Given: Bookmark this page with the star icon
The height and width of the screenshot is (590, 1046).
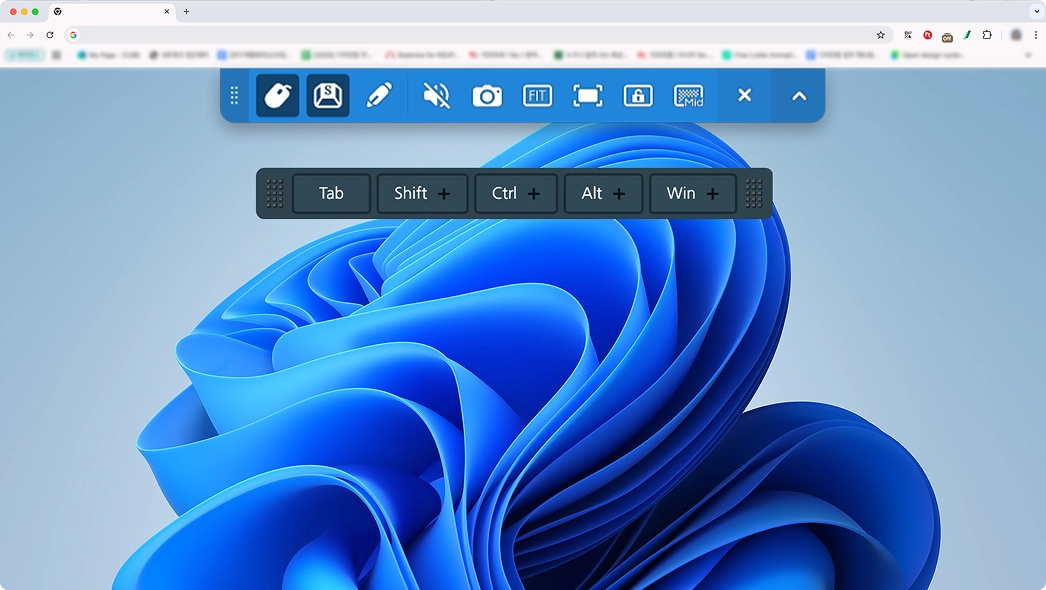Looking at the screenshot, I should tap(881, 35).
